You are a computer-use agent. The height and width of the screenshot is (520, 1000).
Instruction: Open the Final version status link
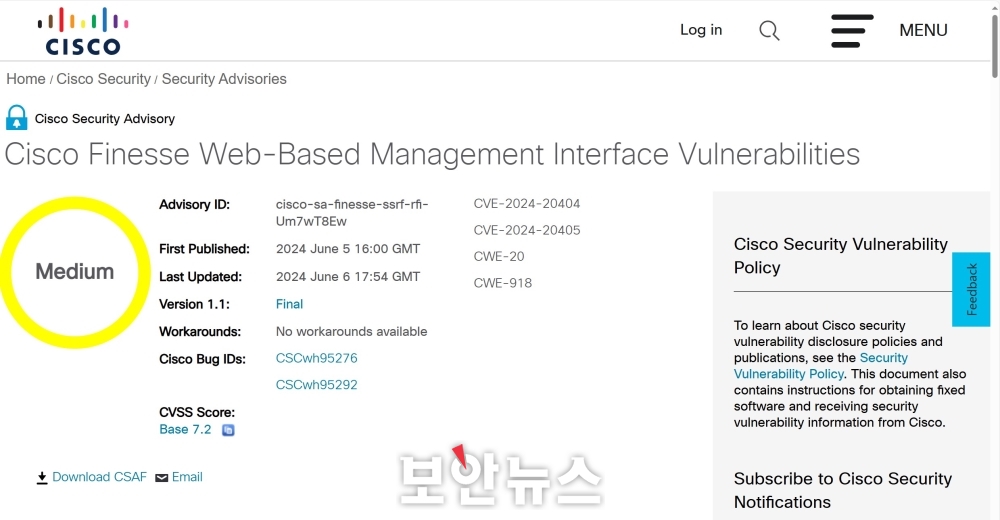[289, 304]
